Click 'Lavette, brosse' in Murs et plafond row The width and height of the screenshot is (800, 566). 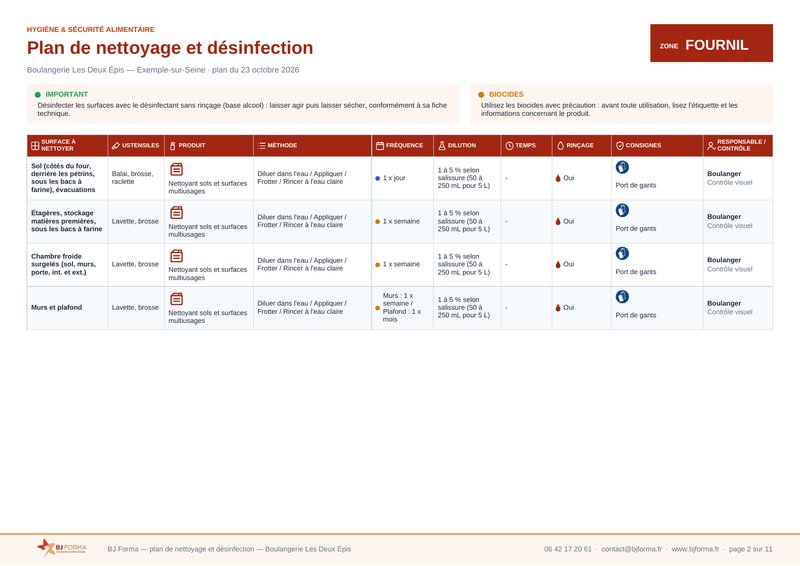click(135, 308)
